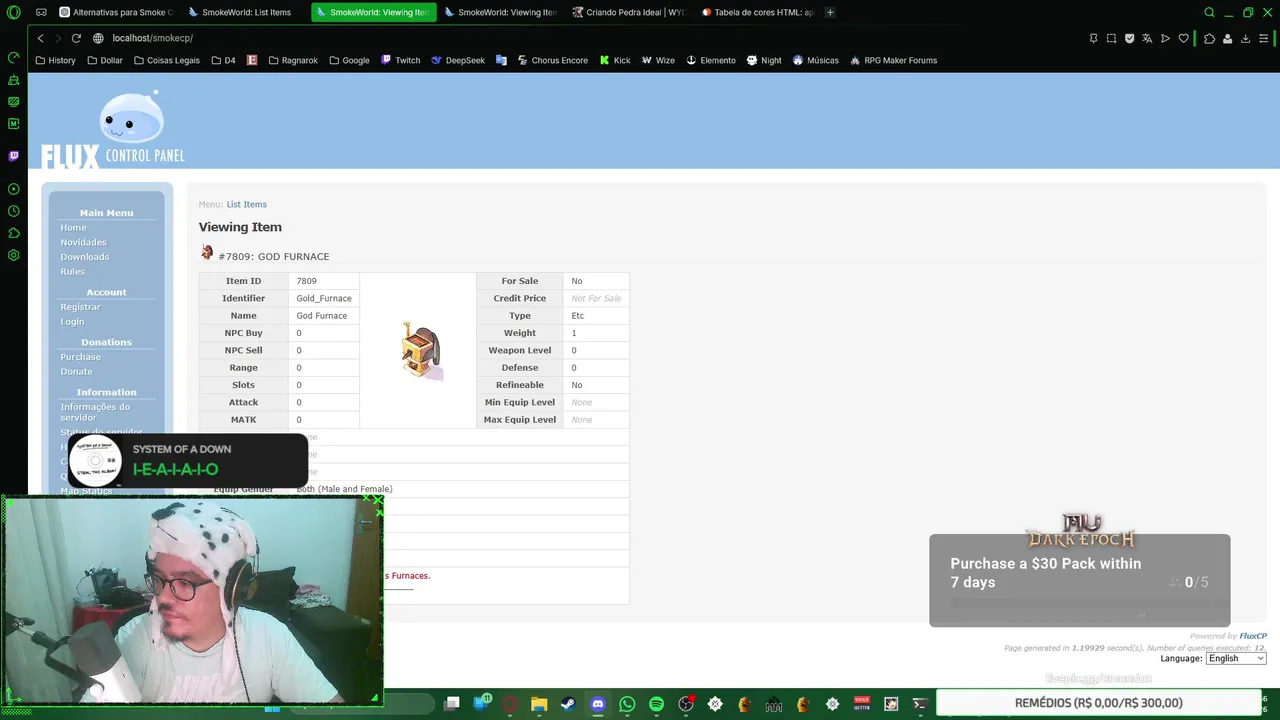Switch to Tabela de cores HTML tab
1280x720 pixels.
click(x=758, y=12)
